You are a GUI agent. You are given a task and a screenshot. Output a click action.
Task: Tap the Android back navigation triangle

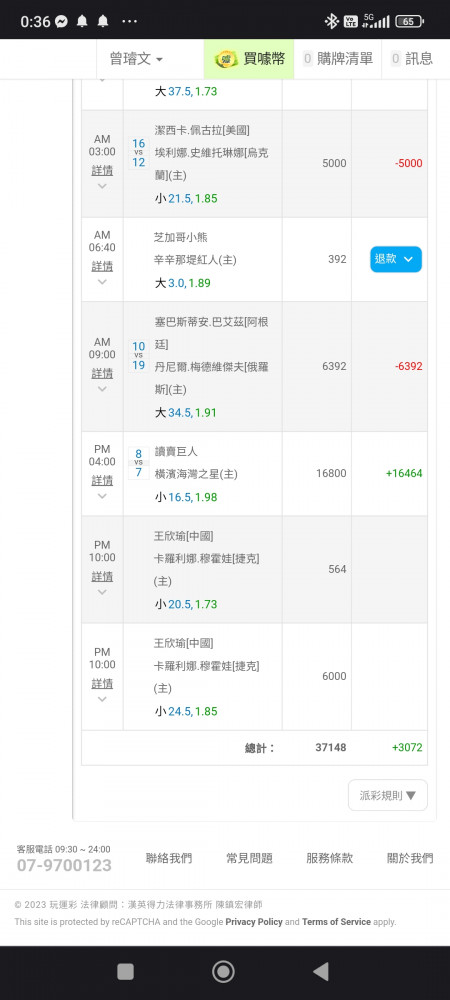pos(321,971)
